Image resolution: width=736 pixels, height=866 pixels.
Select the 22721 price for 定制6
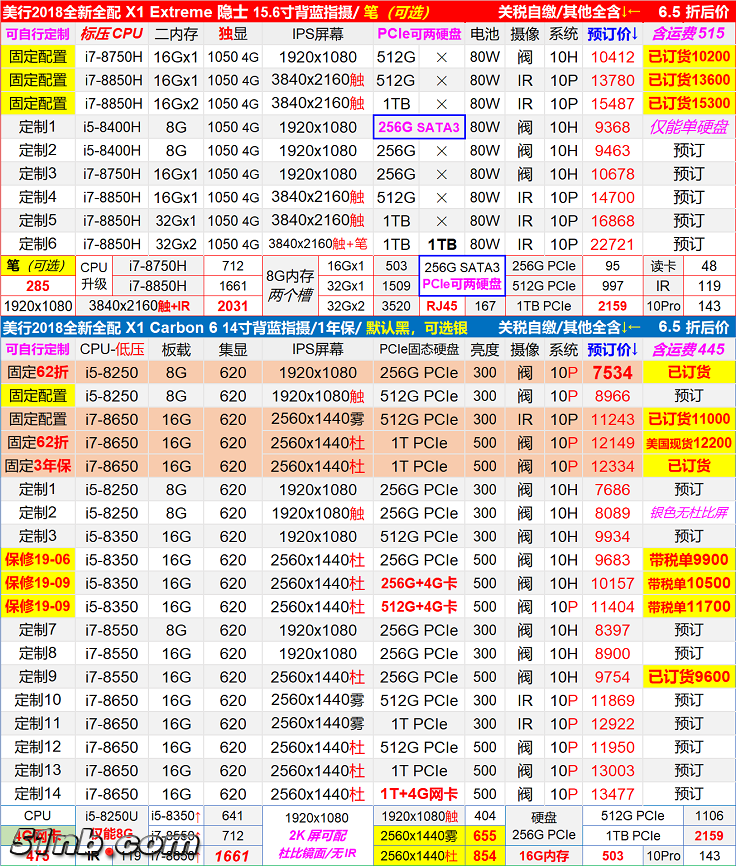click(x=612, y=244)
